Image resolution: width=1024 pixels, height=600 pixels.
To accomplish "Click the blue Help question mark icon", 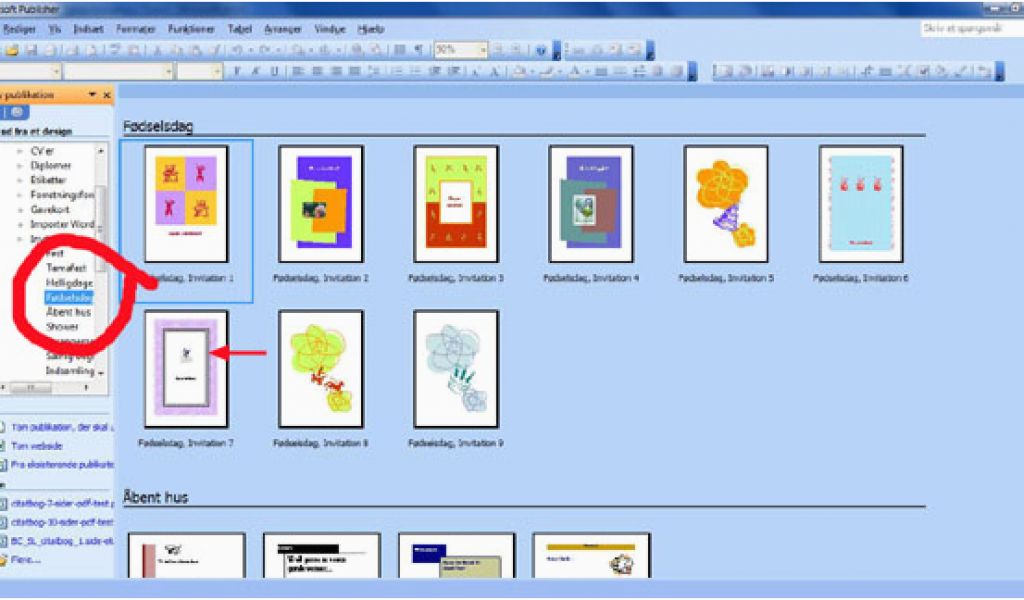I will pos(541,50).
